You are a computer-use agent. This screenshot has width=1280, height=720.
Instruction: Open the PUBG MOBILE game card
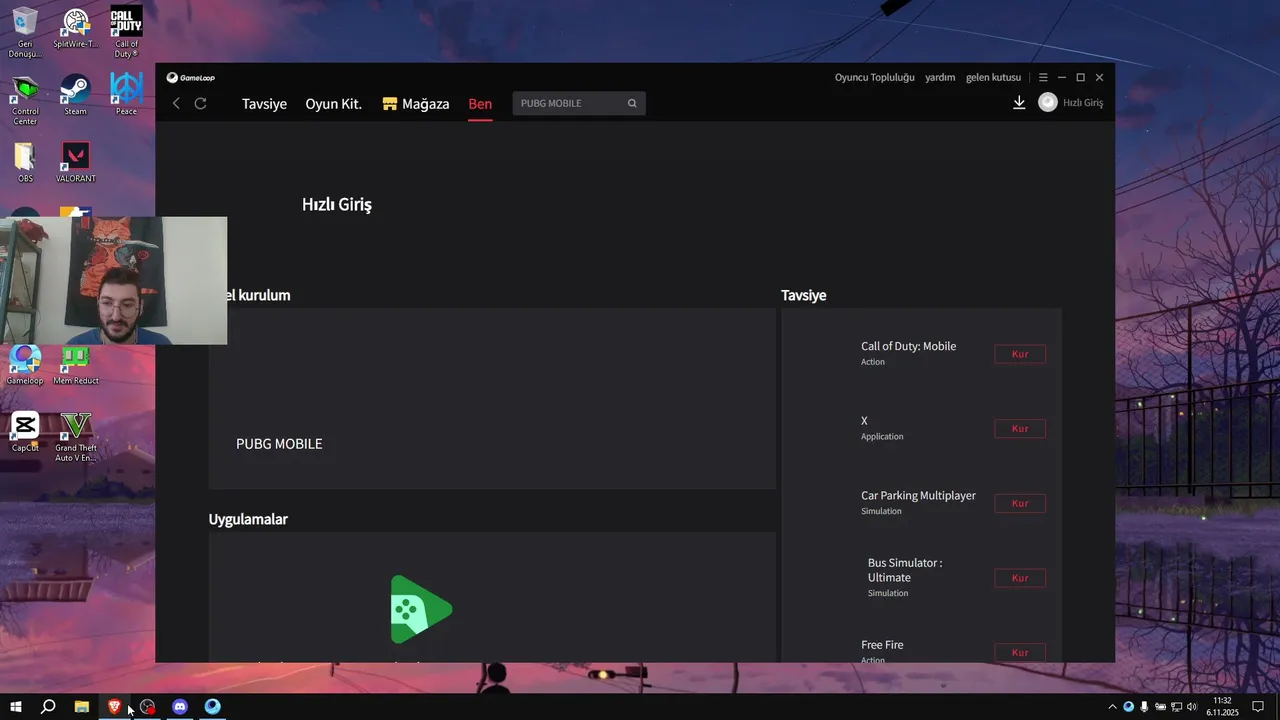[x=492, y=399]
